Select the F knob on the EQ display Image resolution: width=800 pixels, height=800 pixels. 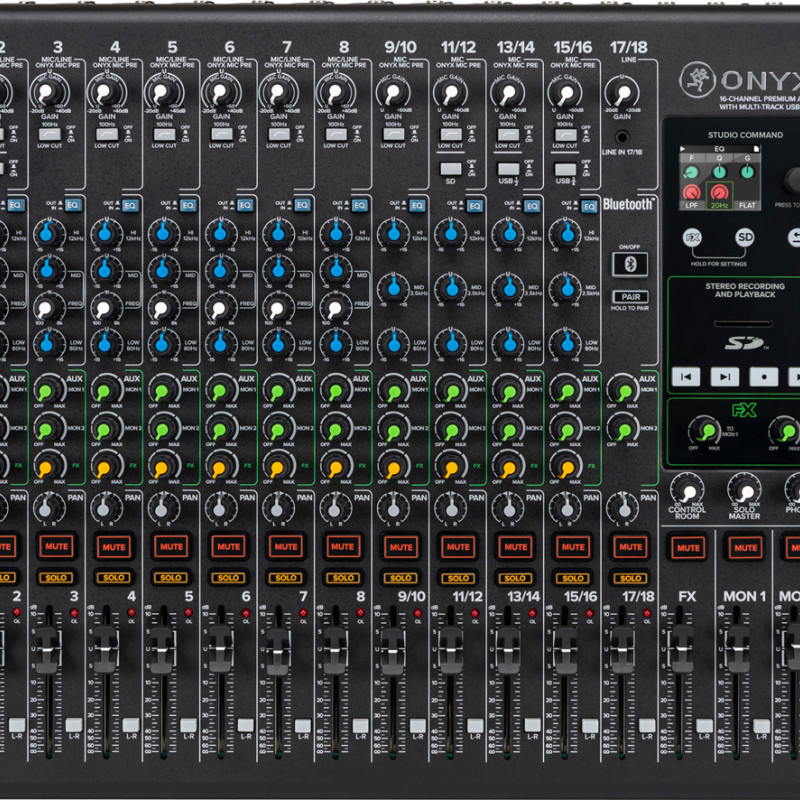[691, 172]
